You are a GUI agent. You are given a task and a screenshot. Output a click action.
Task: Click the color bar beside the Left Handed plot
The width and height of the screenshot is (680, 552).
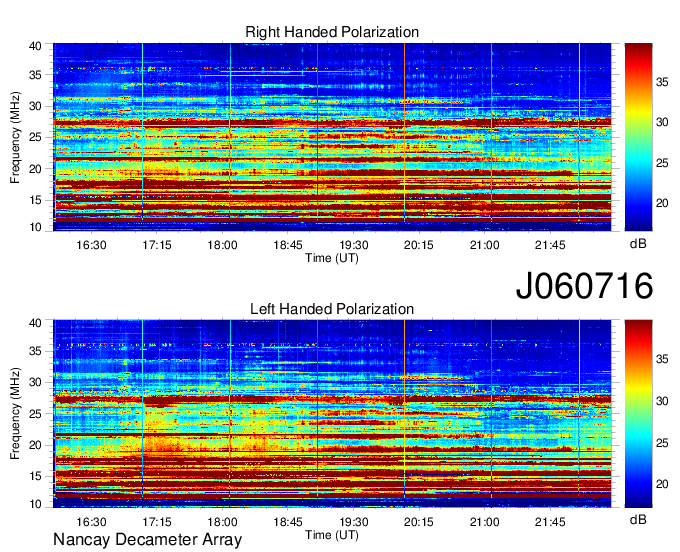[x=638, y=414]
